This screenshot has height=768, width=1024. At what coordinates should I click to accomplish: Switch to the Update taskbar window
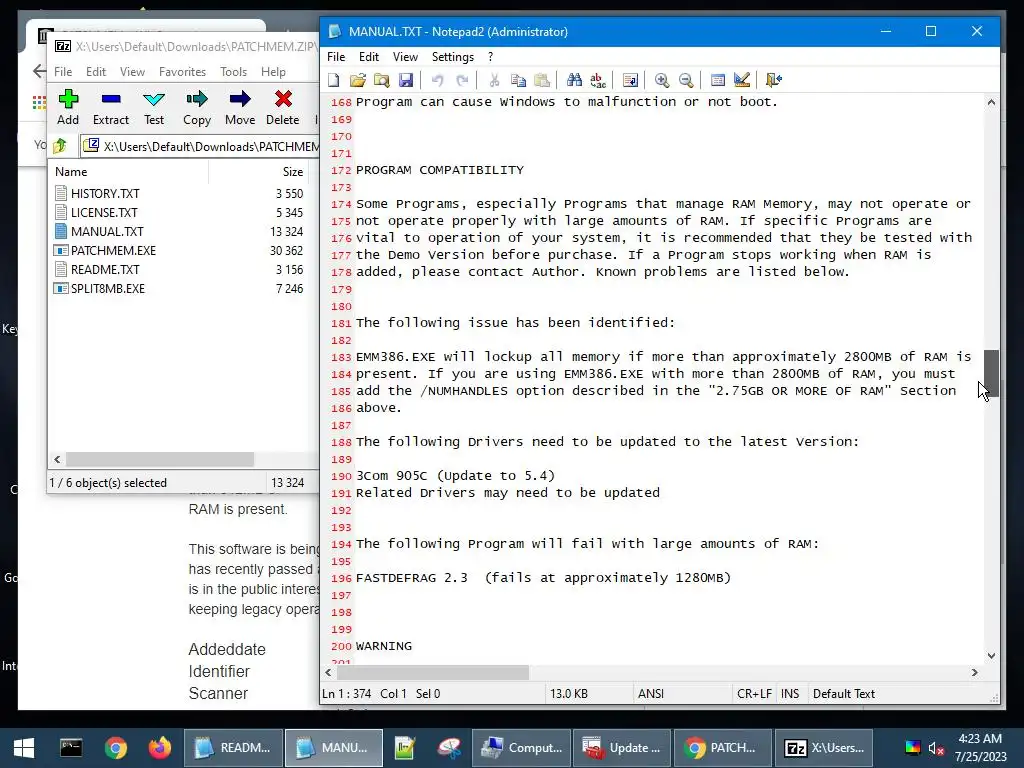click(x=622, y=748)
